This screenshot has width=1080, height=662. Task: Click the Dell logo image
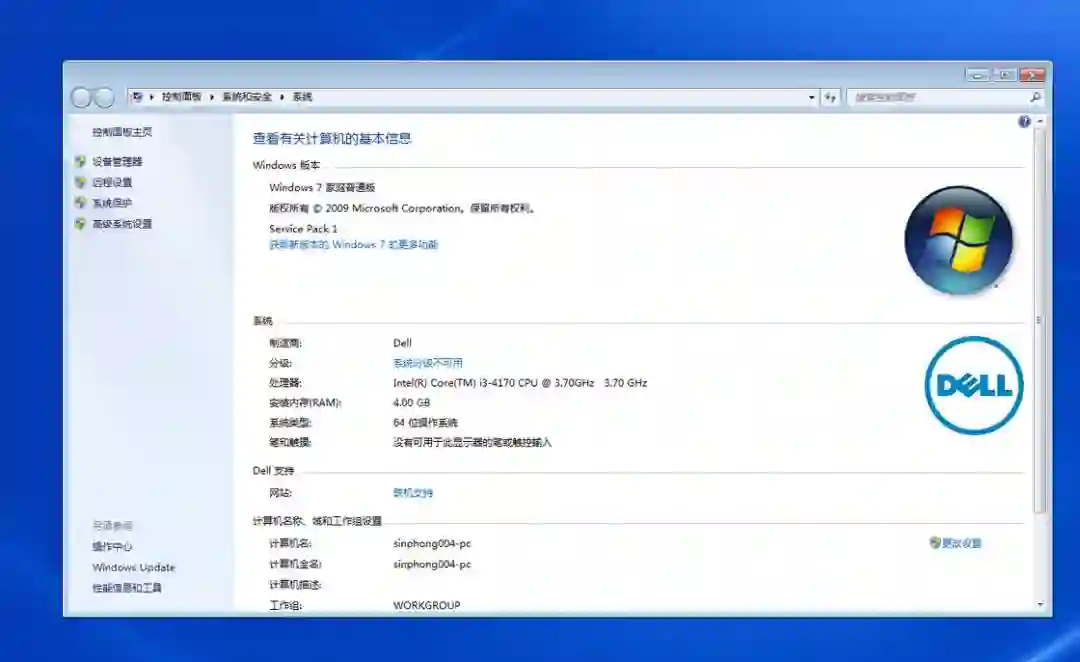click(x=974, y=385)
